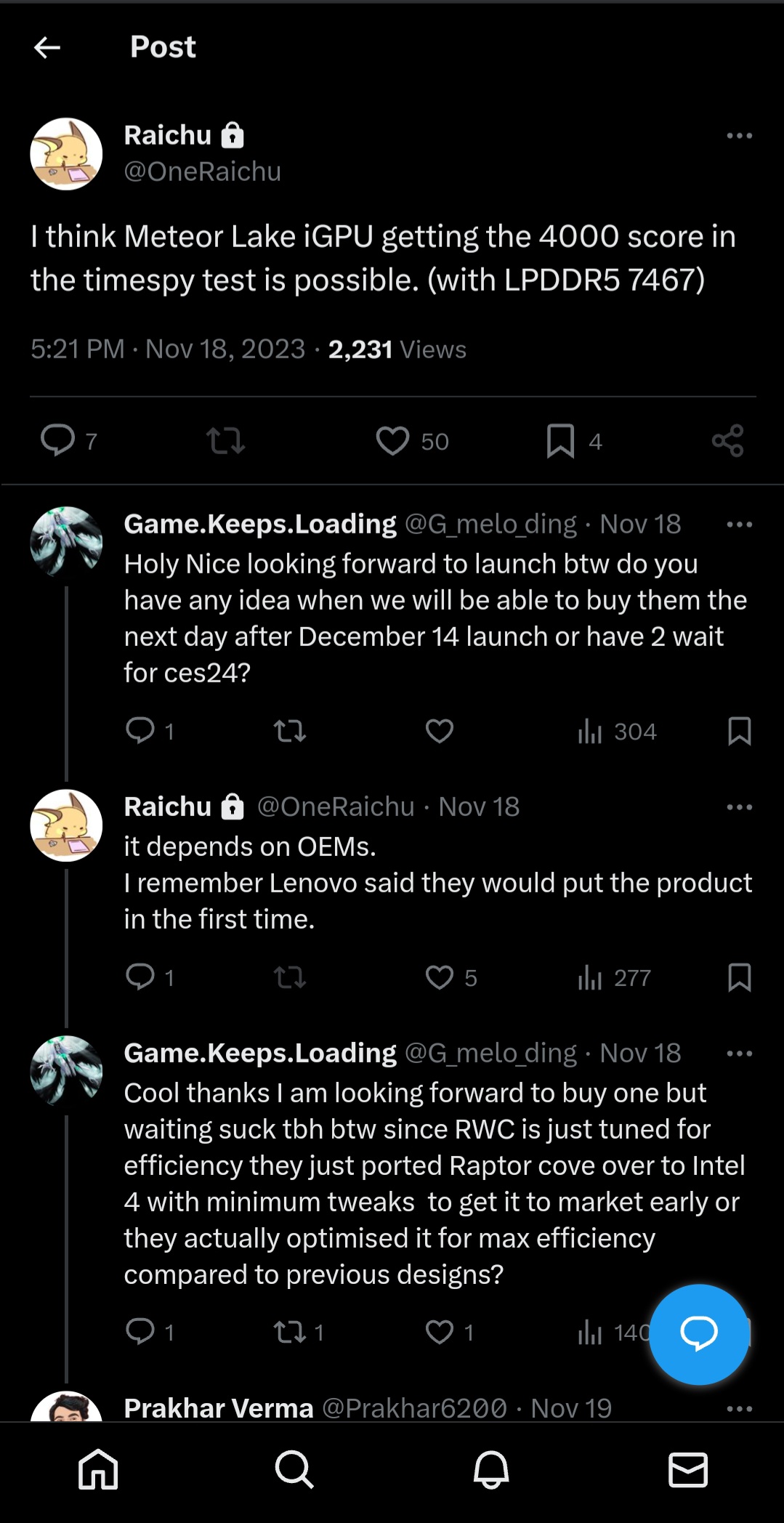Open more options on main Raichu post
The height and width of the screenshot is (1523, 784).
point(739,136)
